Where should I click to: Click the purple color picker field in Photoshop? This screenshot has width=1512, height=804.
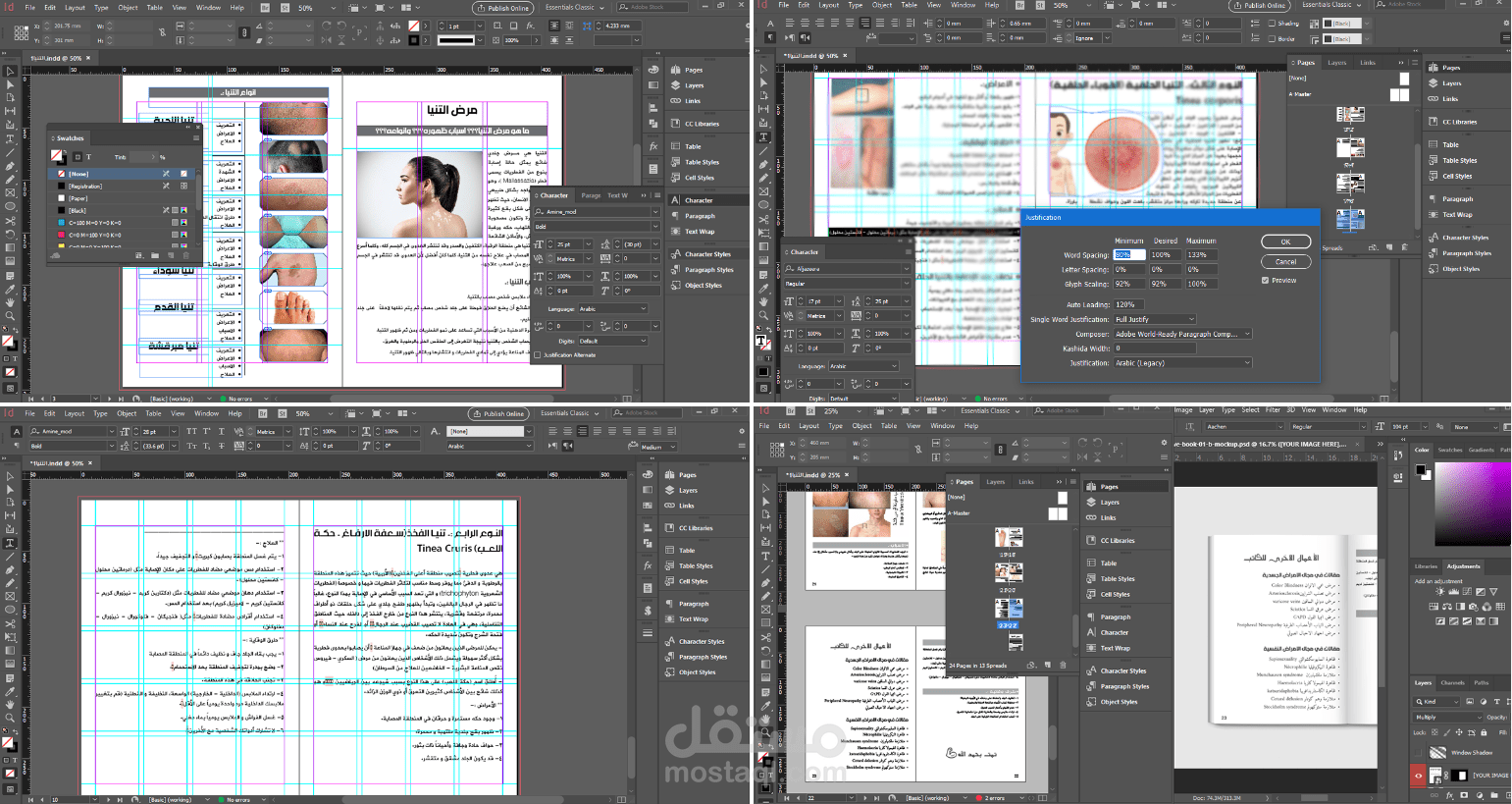1474,502
